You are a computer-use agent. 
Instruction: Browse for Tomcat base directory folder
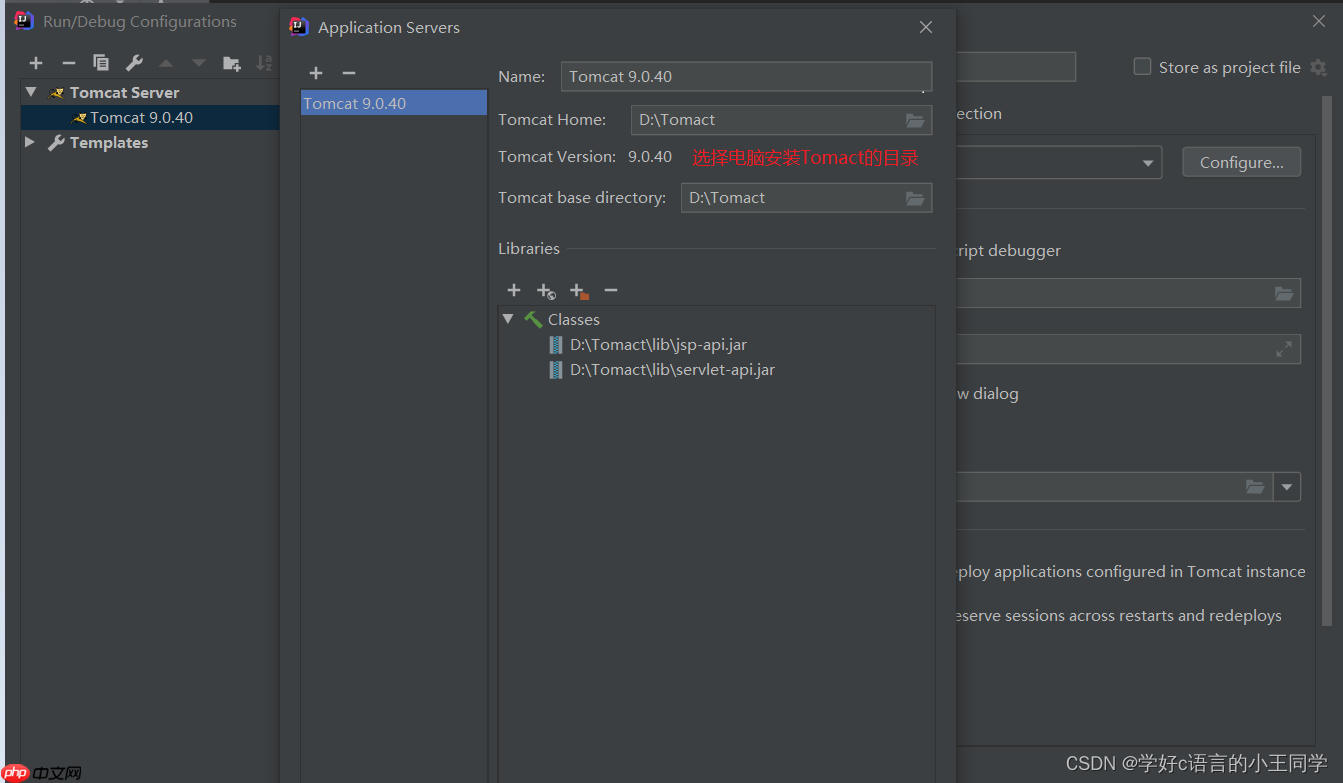(915, 198)
